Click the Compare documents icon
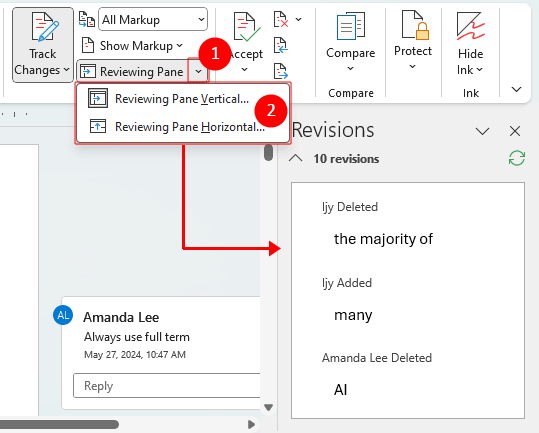Screen dimensions: 539x433 351,27
